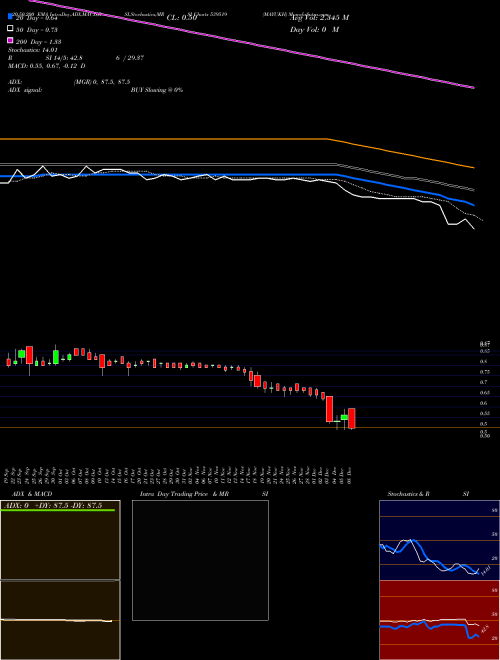Click the 'MACD: 0.55, 0.67, -0.12 D' readout
The width and height of the screenshot is (500, 660).
point(47,66)
